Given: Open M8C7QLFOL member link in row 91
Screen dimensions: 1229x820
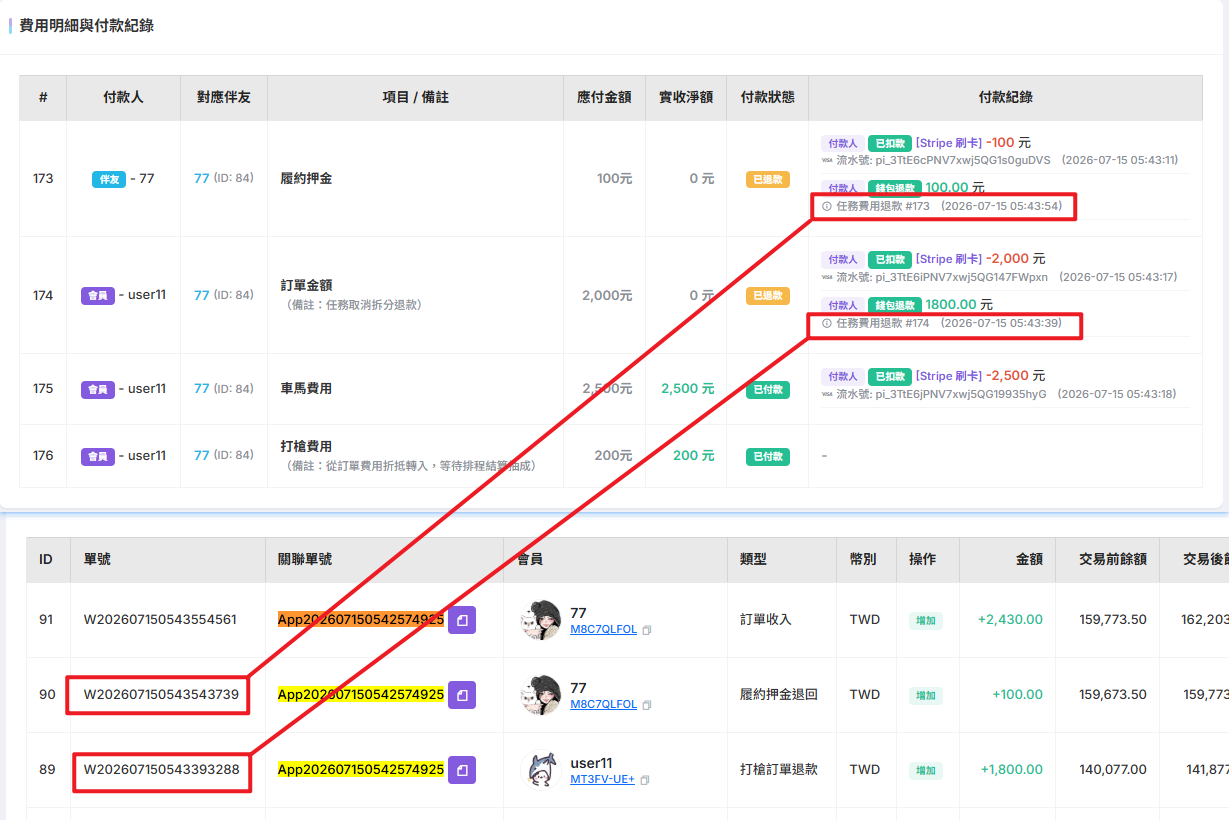Looking at the screenshot, I should tap(603, 630).
